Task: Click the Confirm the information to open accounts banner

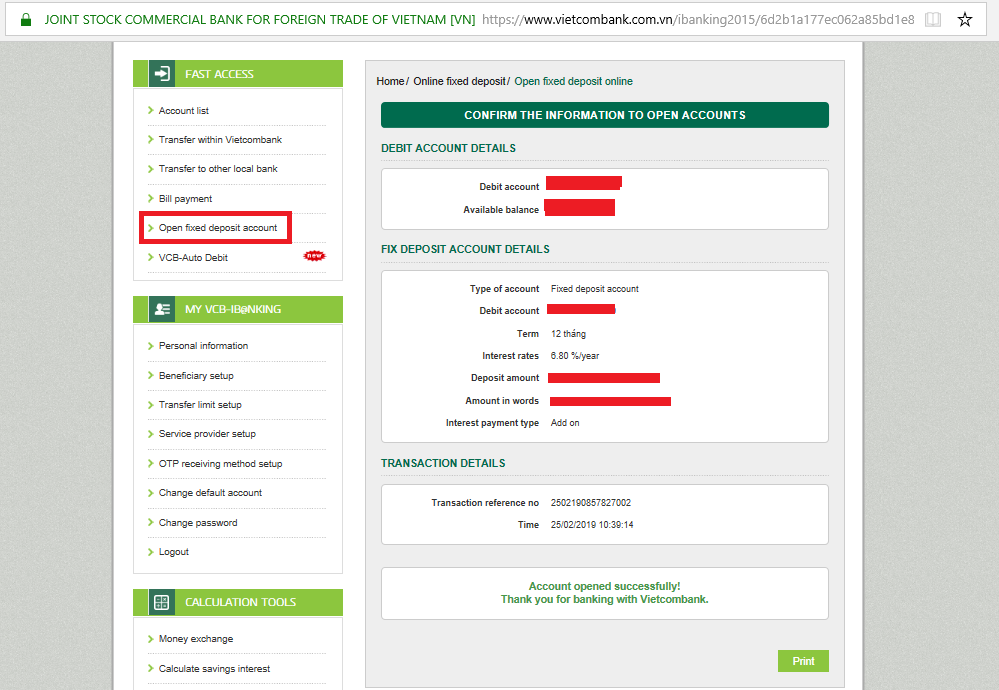Action: click(605, 115)
